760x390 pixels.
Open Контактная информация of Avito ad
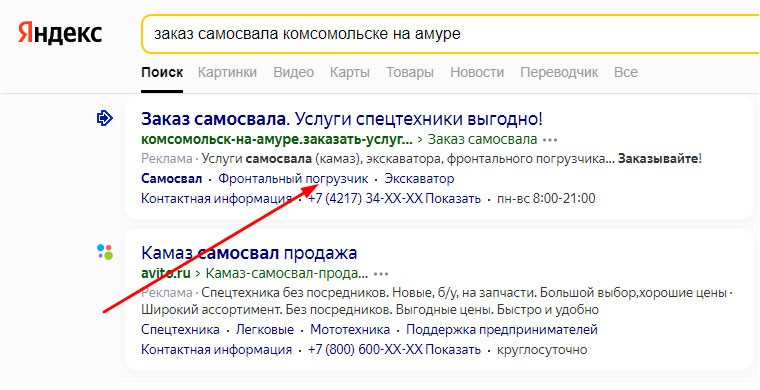216,350
